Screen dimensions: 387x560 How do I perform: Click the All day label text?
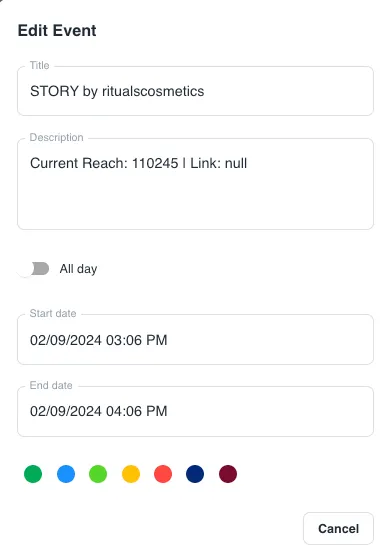tap(78, 269)
